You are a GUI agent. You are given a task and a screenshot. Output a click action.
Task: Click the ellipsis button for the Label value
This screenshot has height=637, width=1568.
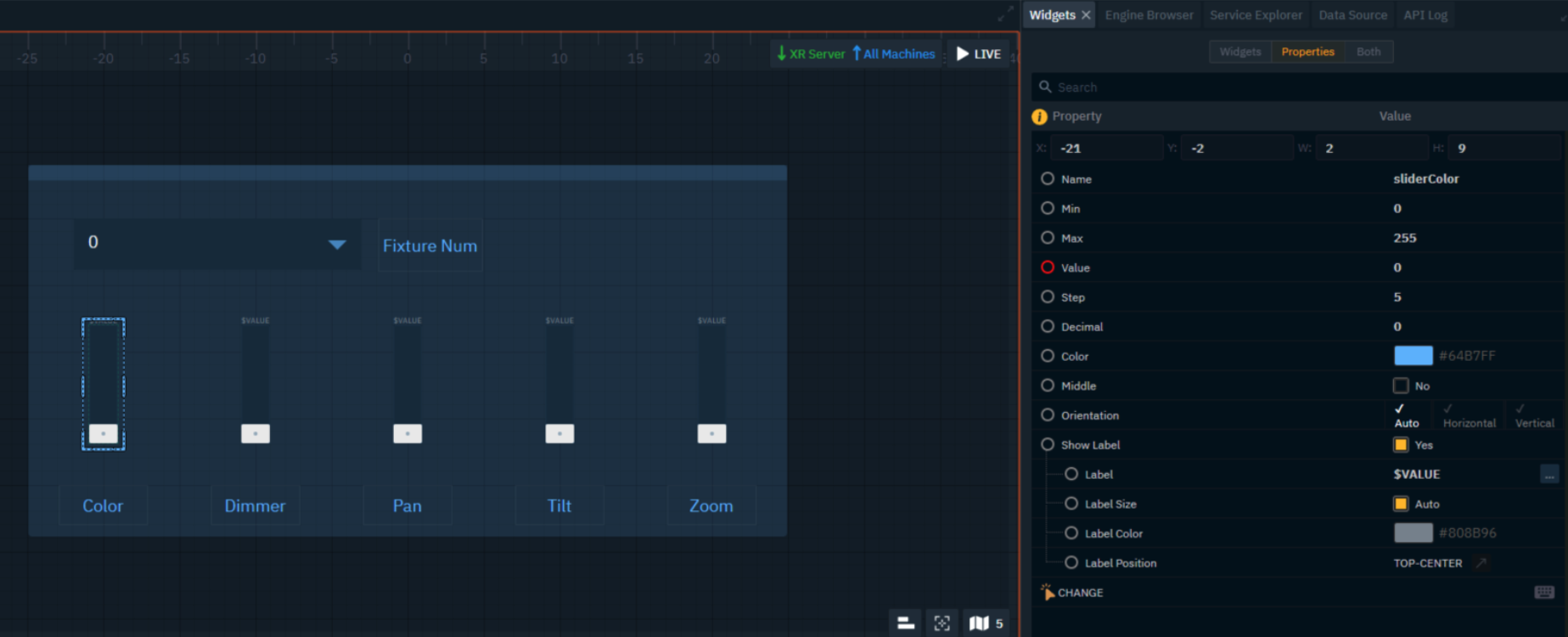1549,474
